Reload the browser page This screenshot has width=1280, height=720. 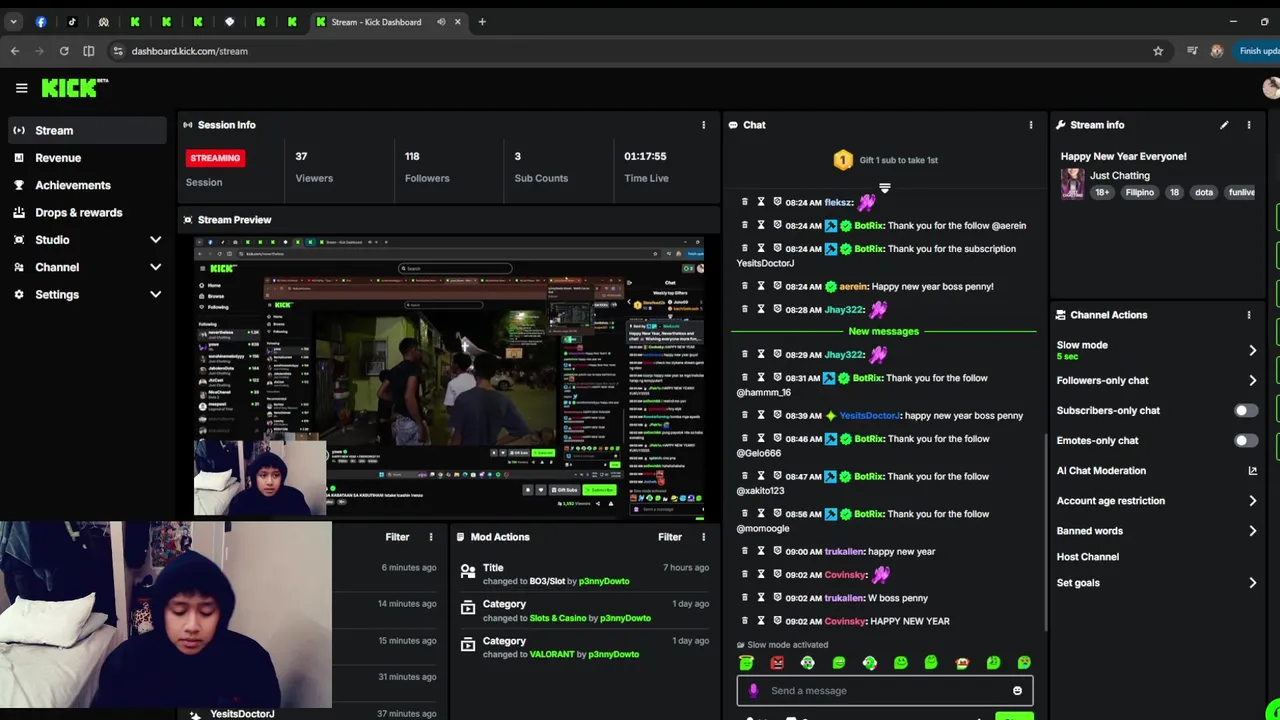(x=64, y=51)
